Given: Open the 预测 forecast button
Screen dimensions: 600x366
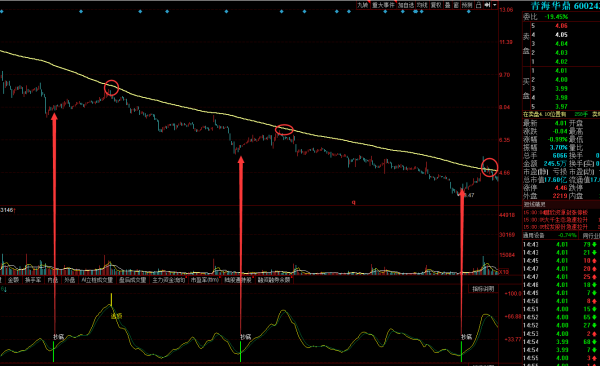Looking at the screenshot, I should (x=467, y=5).
